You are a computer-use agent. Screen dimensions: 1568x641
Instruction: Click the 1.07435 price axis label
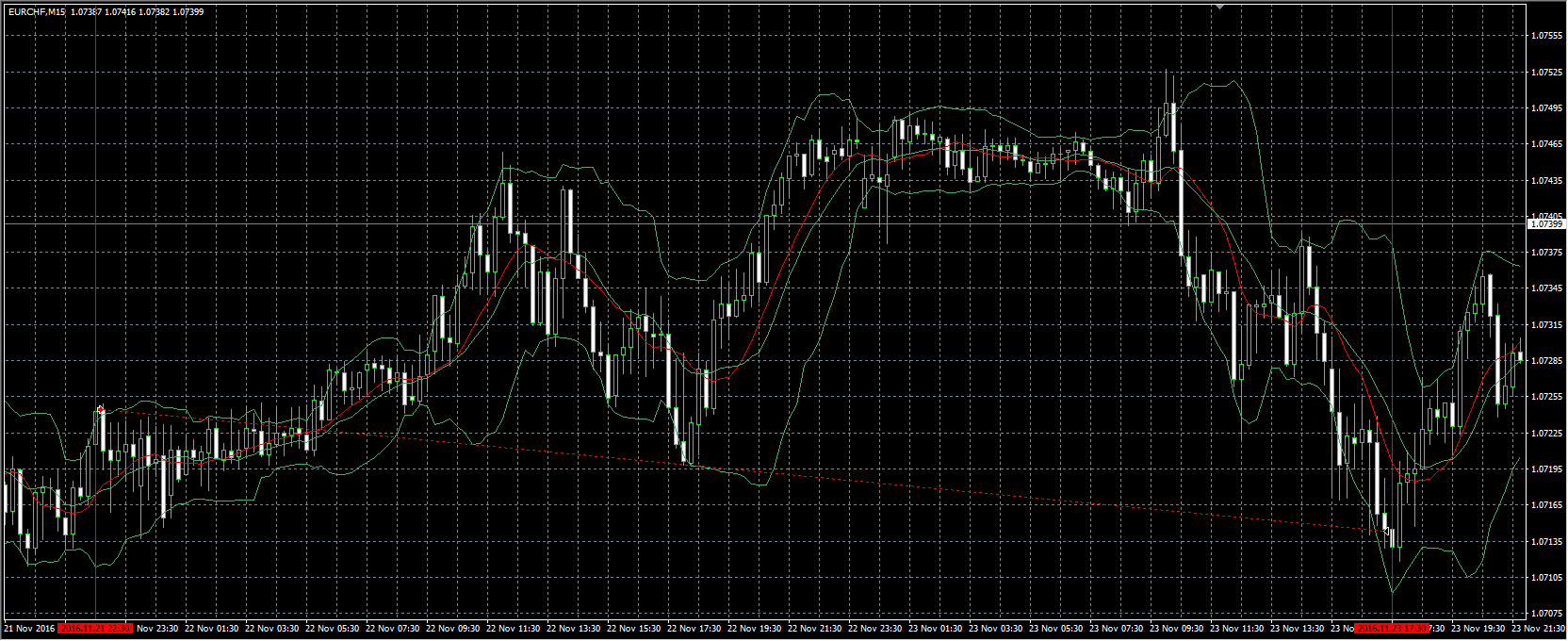coord(1547,180)
